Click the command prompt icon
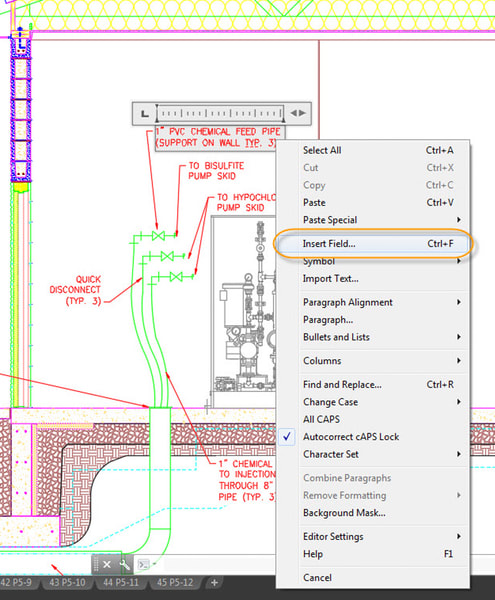Screen dimensions: 495x600 tap(143, 564)
